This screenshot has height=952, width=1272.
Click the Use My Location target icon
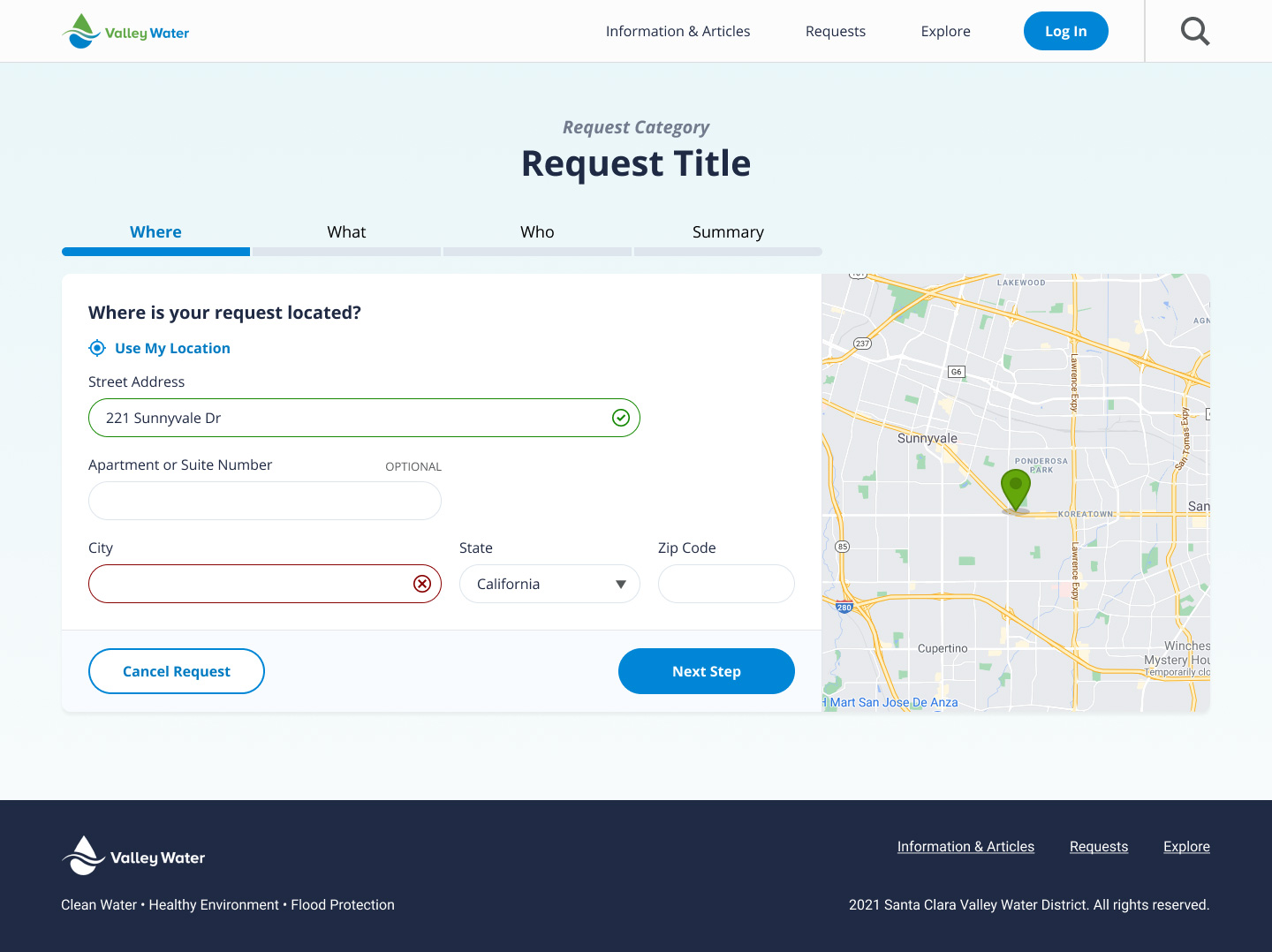97,348
